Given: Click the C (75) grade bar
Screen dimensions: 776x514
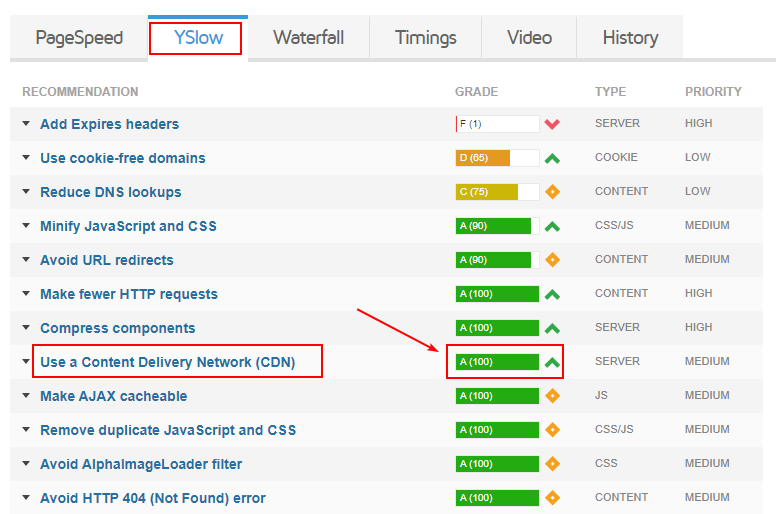Looking at the screenshot, I should pyautogui.click(x=497, y=192).
